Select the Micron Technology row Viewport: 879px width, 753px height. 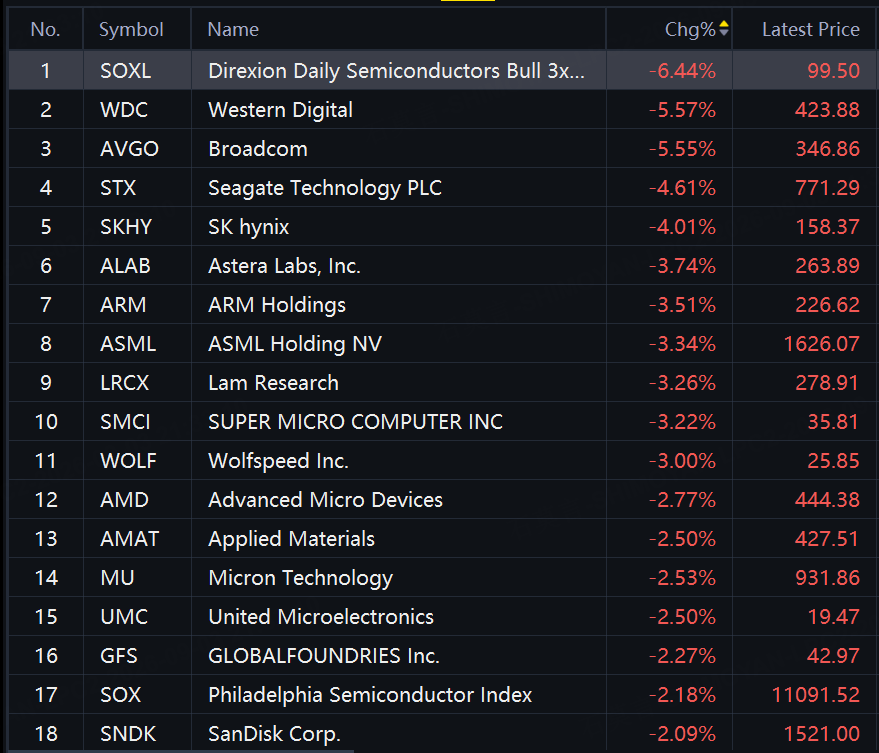[443, 578]
